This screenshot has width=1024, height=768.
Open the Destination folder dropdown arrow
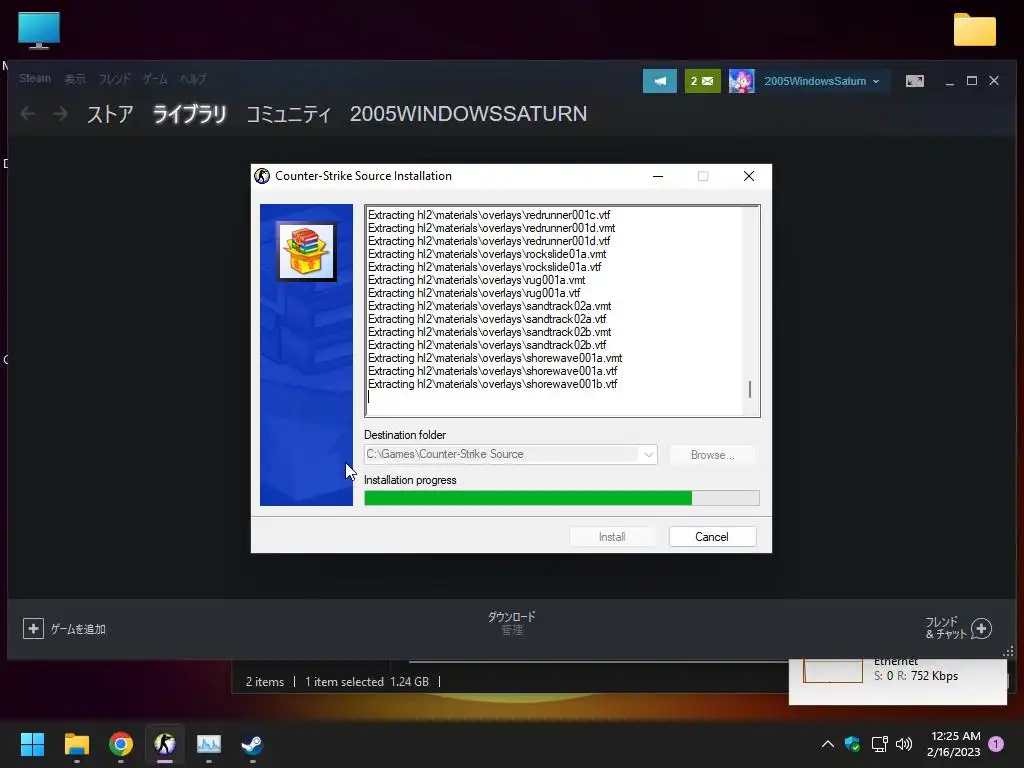pyautogui.click(x=648, y=455)
